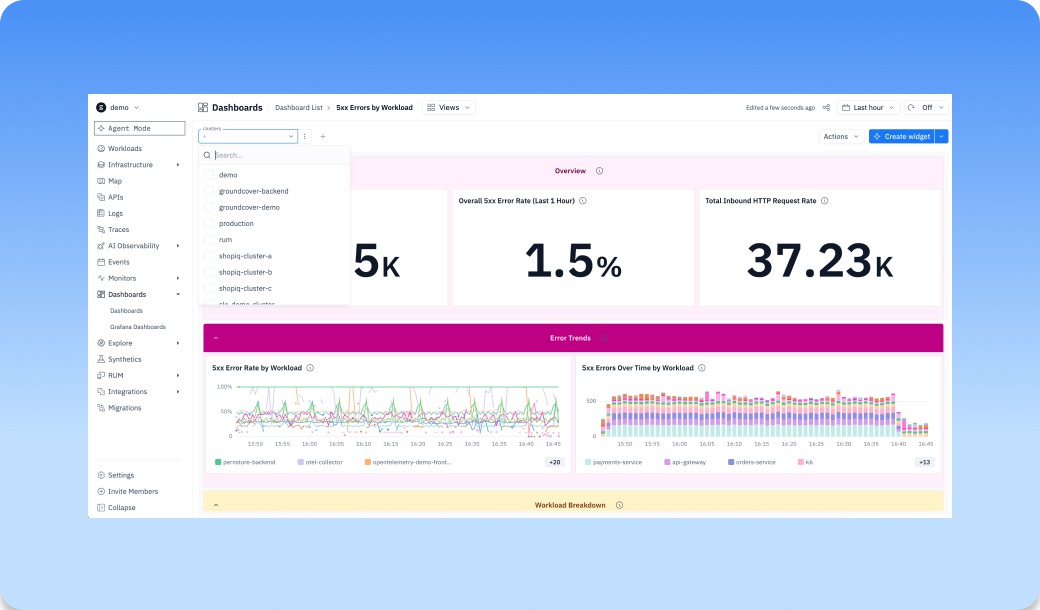Image resolution: width=1040 pixels, height=610 pixels.
Task: Show info for 5xx Errors Over Time by Workload
Action: point(702,368)
